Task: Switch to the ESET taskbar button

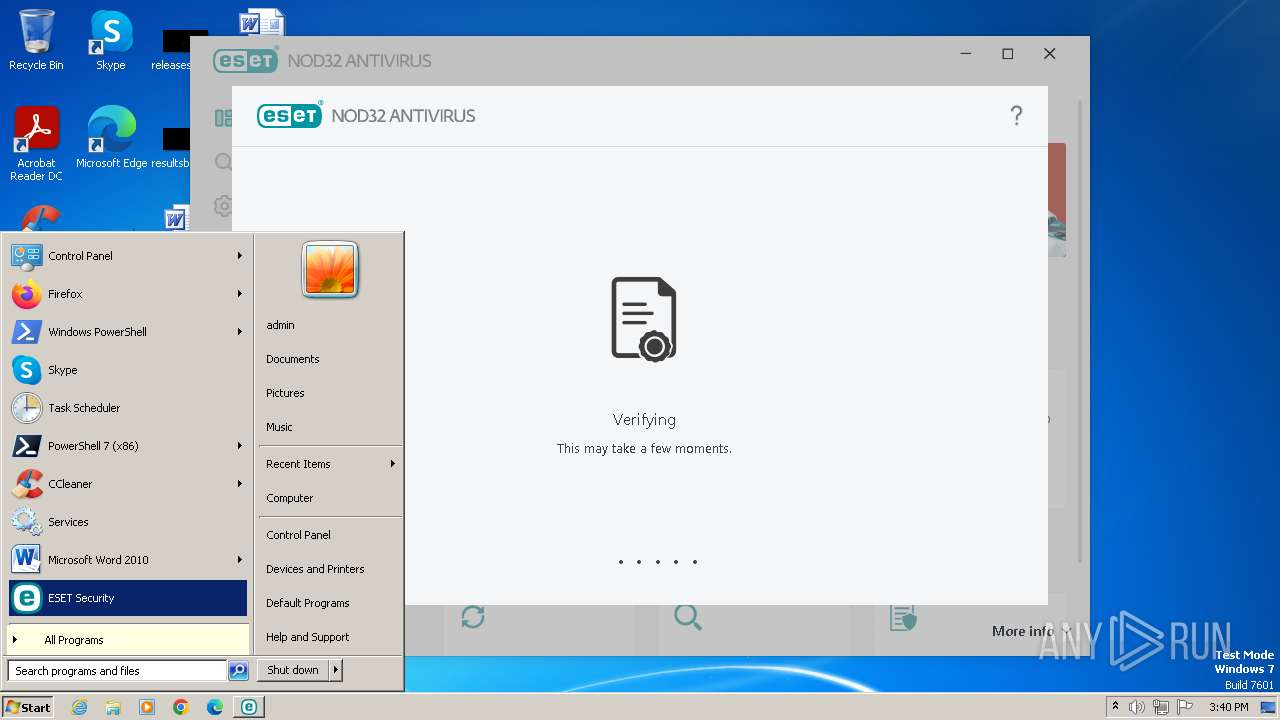Action: pyautogui.click(x=249, y=707)
